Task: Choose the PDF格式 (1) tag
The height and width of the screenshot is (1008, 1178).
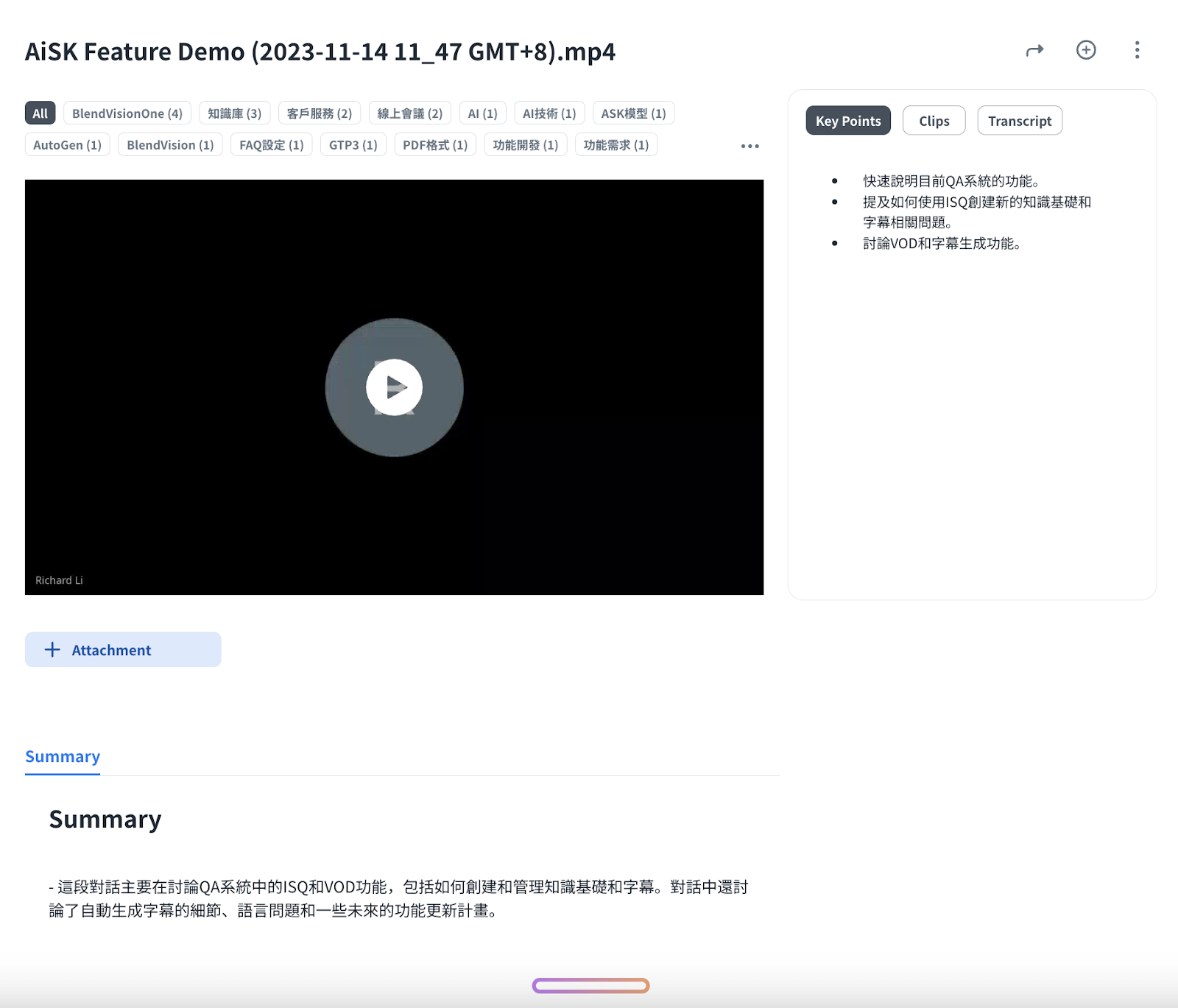Action: (x=435, y=145)
